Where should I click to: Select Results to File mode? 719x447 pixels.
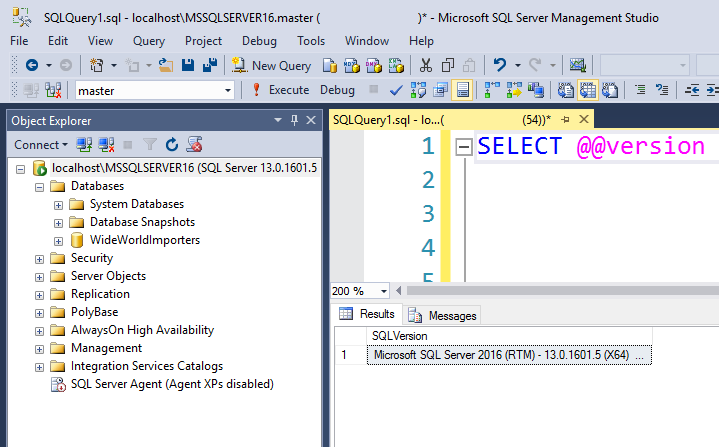(610, 90)
